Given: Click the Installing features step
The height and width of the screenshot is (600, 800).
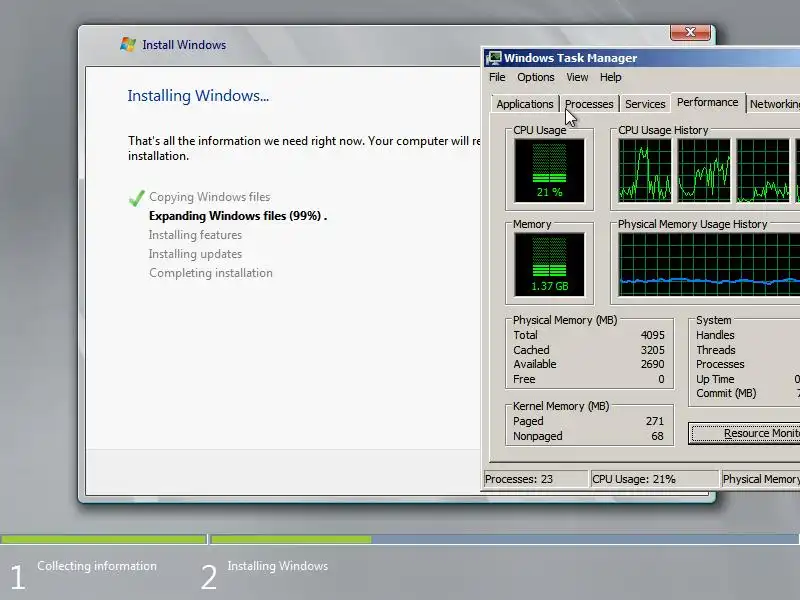Looking at the screenshot, I should (x=195, y=235).
